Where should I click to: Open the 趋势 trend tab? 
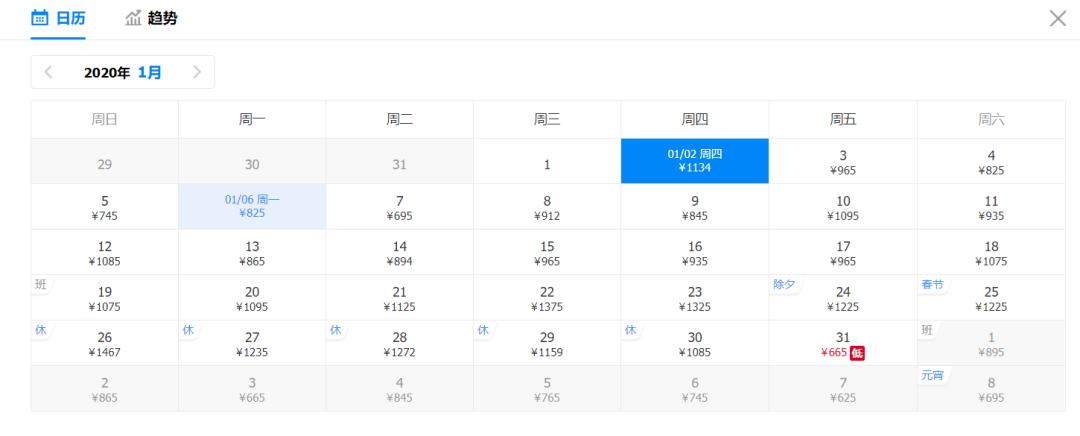[151, 18]
